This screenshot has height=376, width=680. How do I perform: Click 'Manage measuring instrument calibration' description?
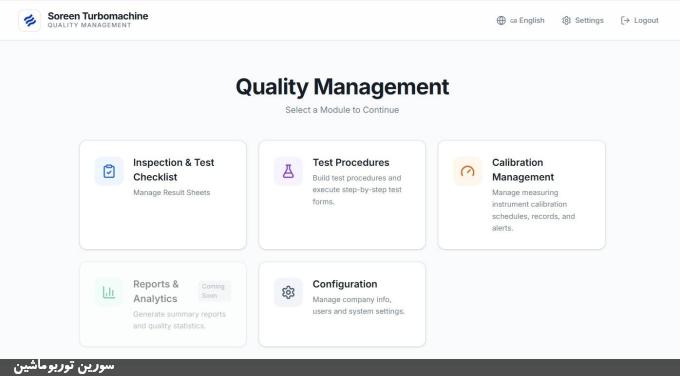pos(533,210)
